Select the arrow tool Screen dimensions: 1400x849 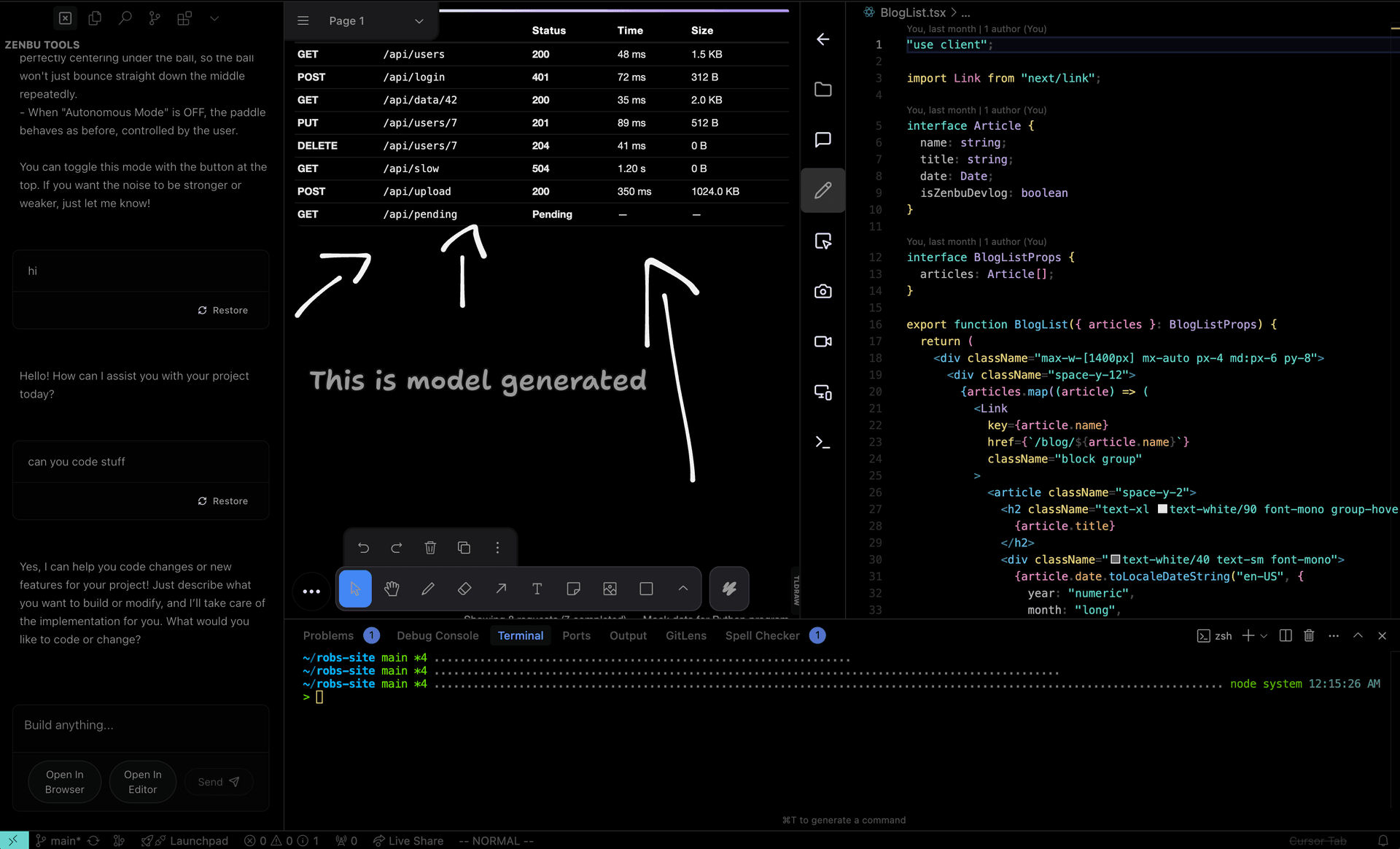(x=501, y=589)
